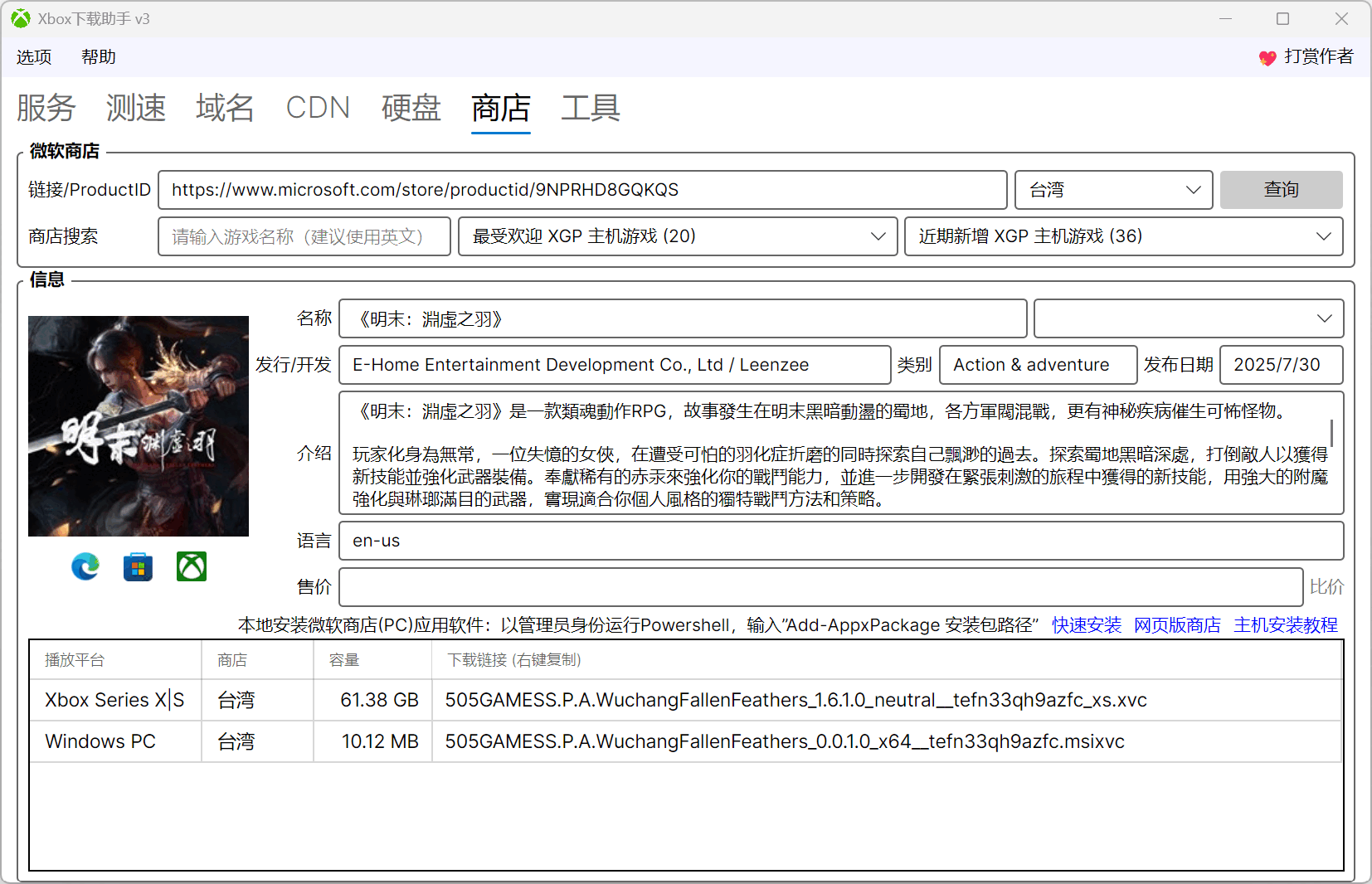
Task: Open the 网页版商店 link
Action: [x=1177, y=625]
